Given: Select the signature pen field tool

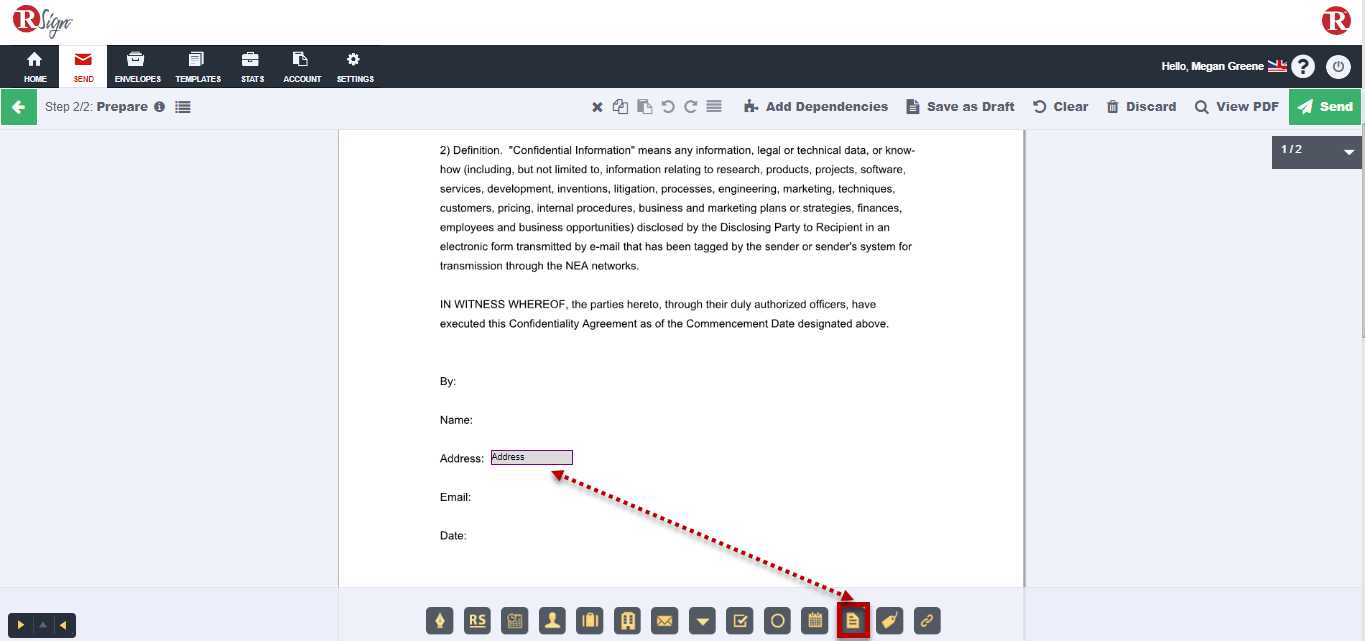Looking at the screenshot, I should pyautogui.click(x=440, y=621).
